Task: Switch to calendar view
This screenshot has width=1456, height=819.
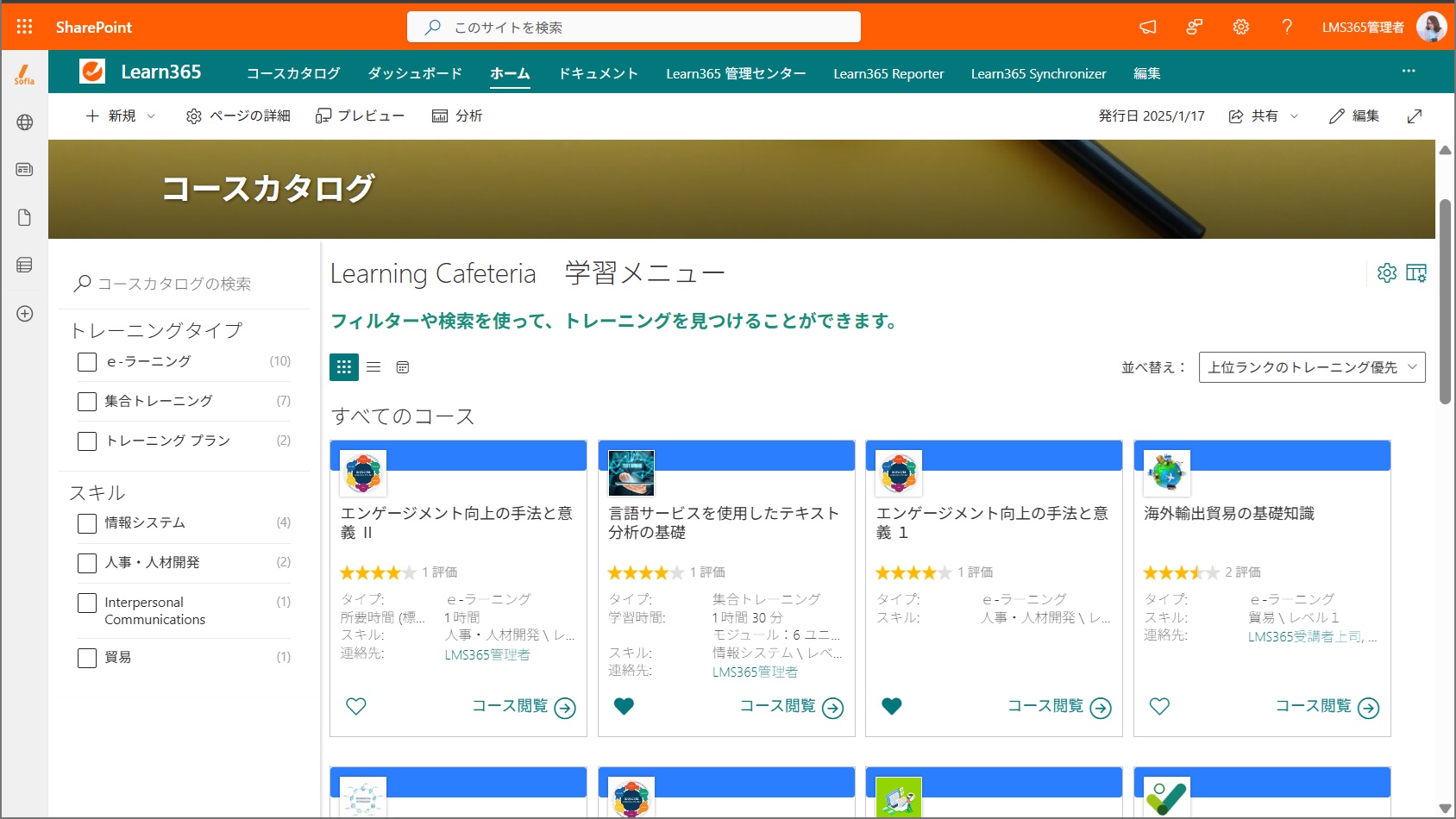Action: pyautogui.click(x=403, y=367)
